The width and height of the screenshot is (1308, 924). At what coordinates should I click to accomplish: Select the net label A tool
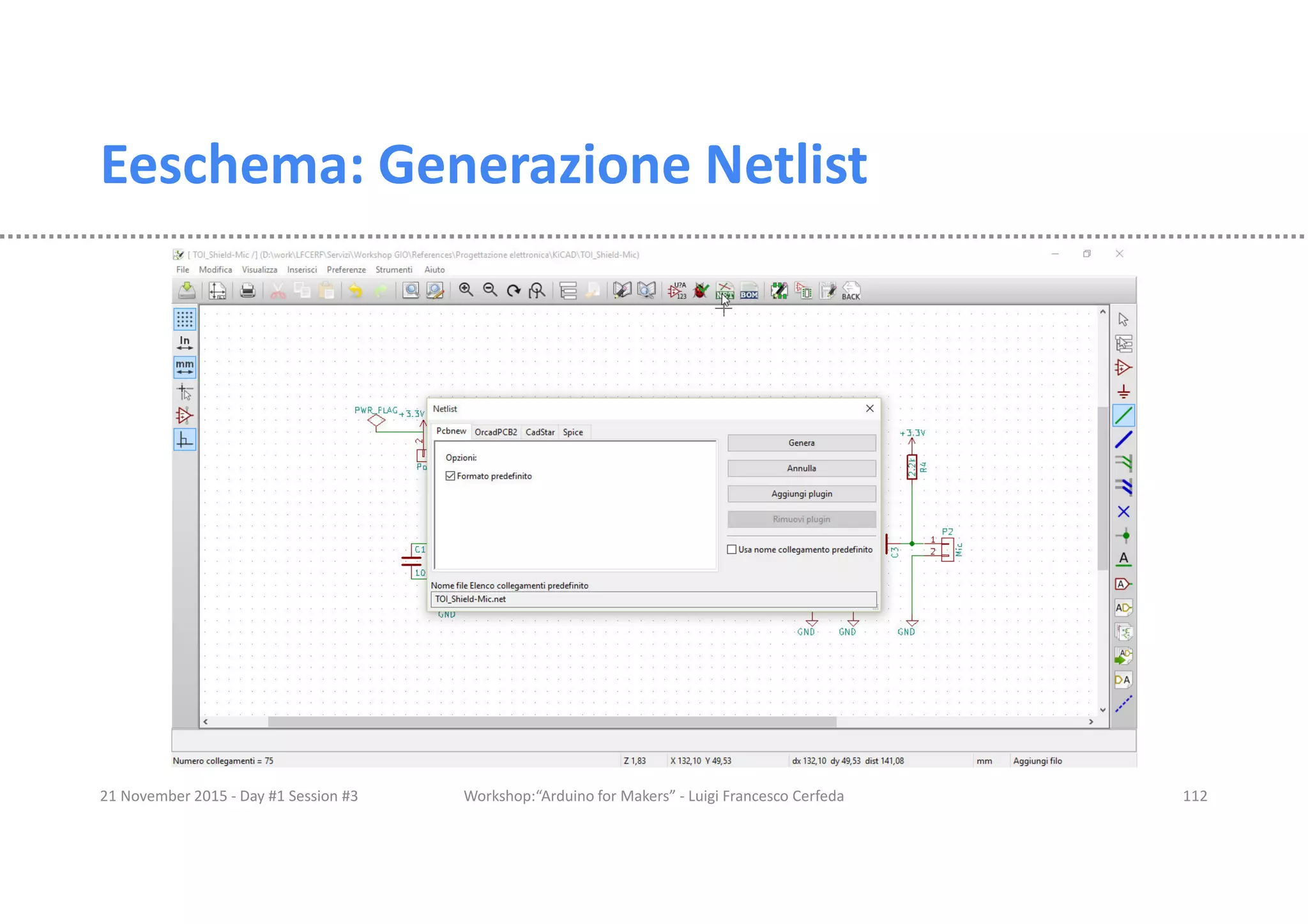[1123, 559]
